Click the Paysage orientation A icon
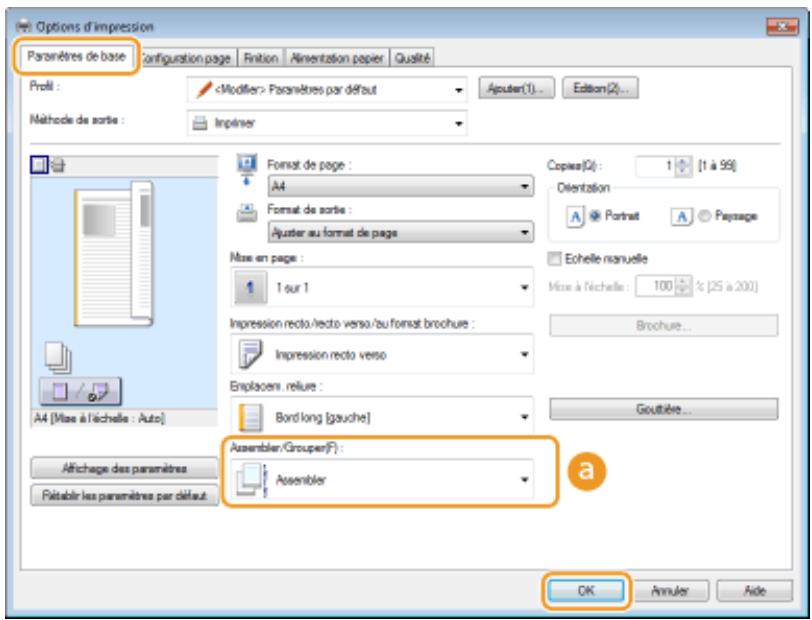The height and width of the screenshot is (620, 812). [681, 216]
